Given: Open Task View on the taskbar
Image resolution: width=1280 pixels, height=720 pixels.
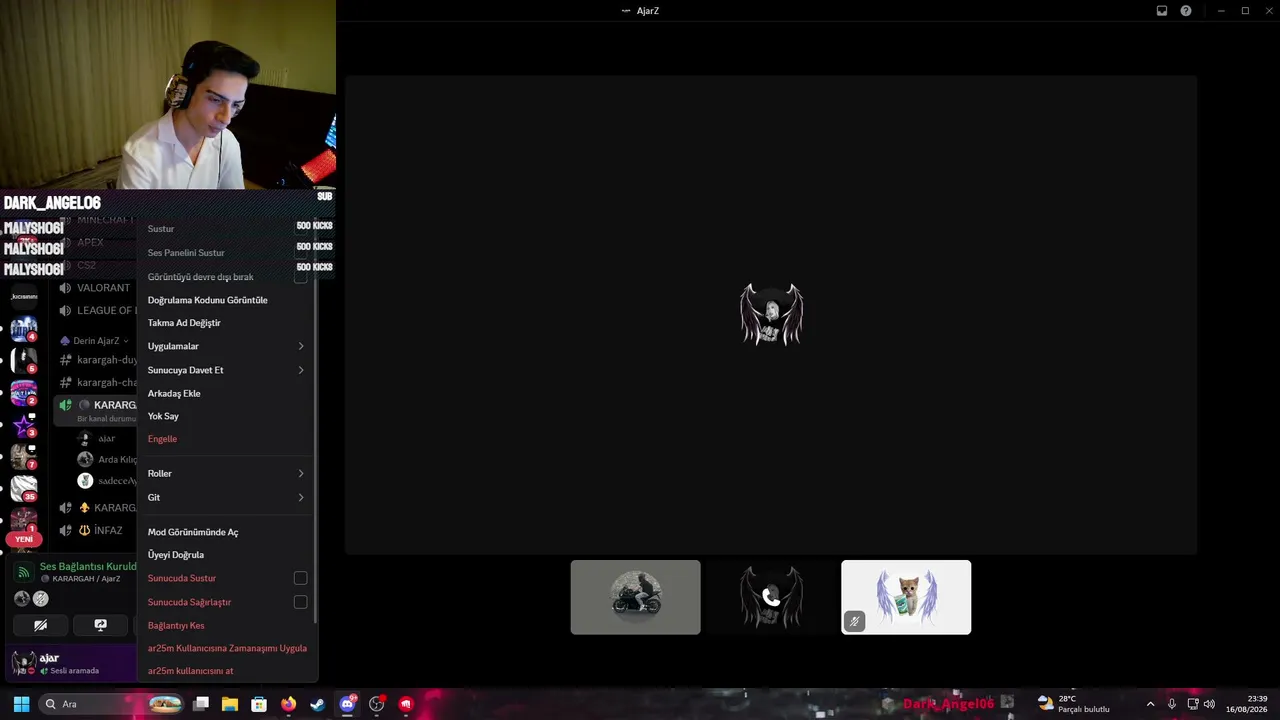Looking at the screenshot, I should pos(201,704).
